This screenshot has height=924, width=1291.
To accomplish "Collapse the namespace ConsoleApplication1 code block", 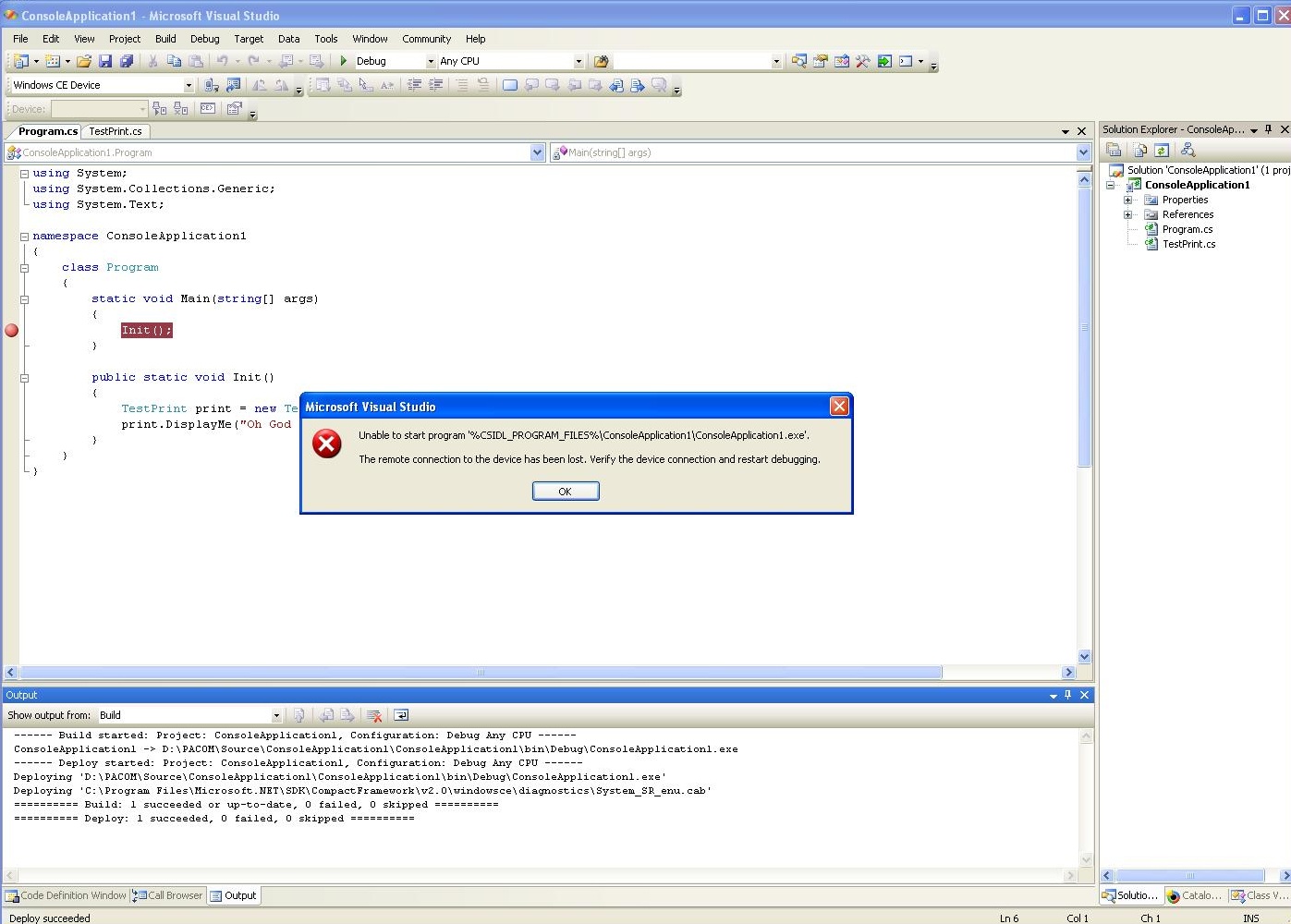I will (24, 236).
